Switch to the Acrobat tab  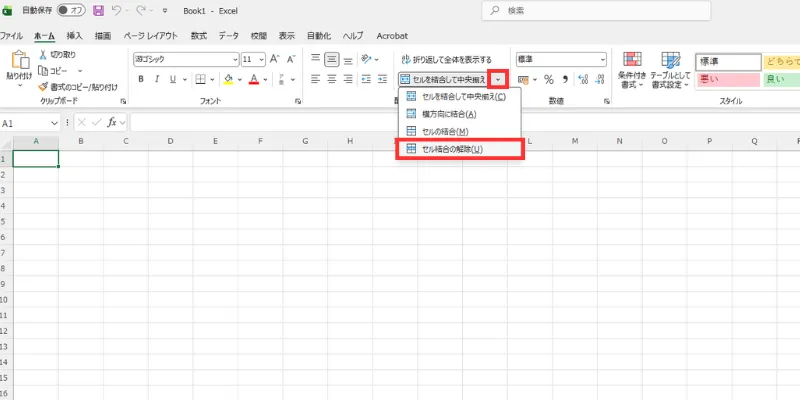click(x=392, y=36)
